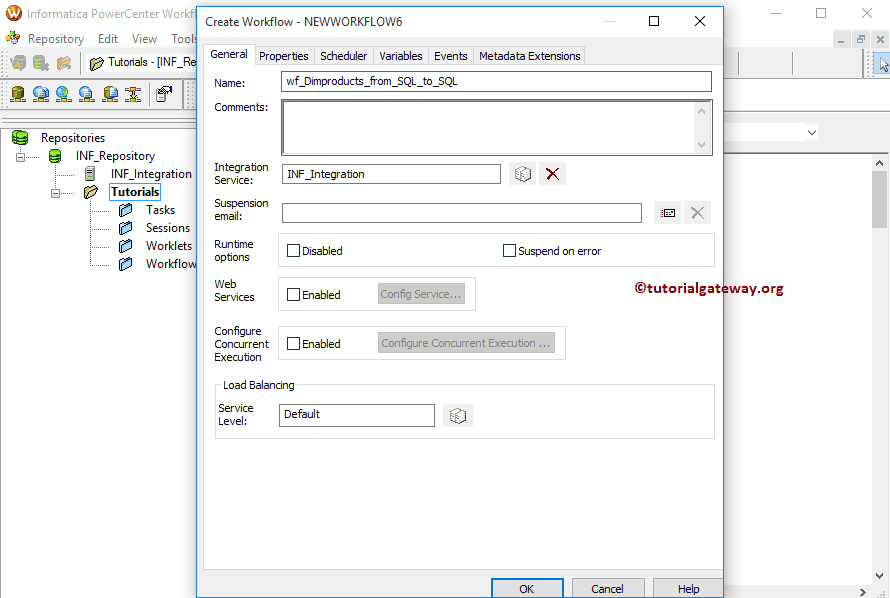Open the Variables tab
Image resolution: width=890 pixels, height=598 pixels.
click(401, 56)
